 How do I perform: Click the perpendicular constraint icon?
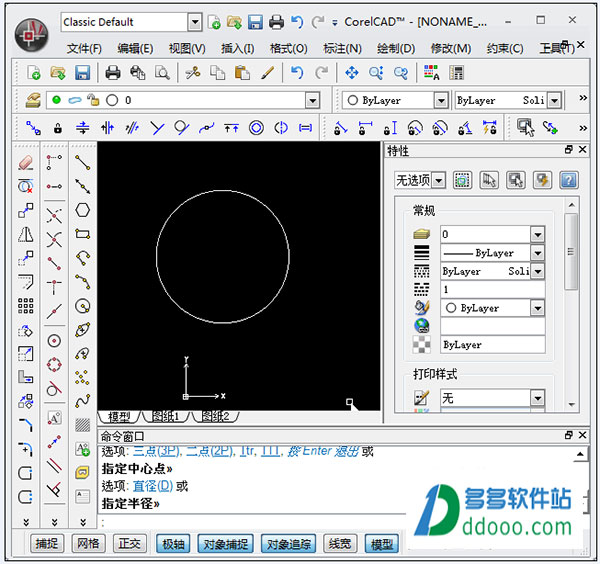click(x=157, y=128)
